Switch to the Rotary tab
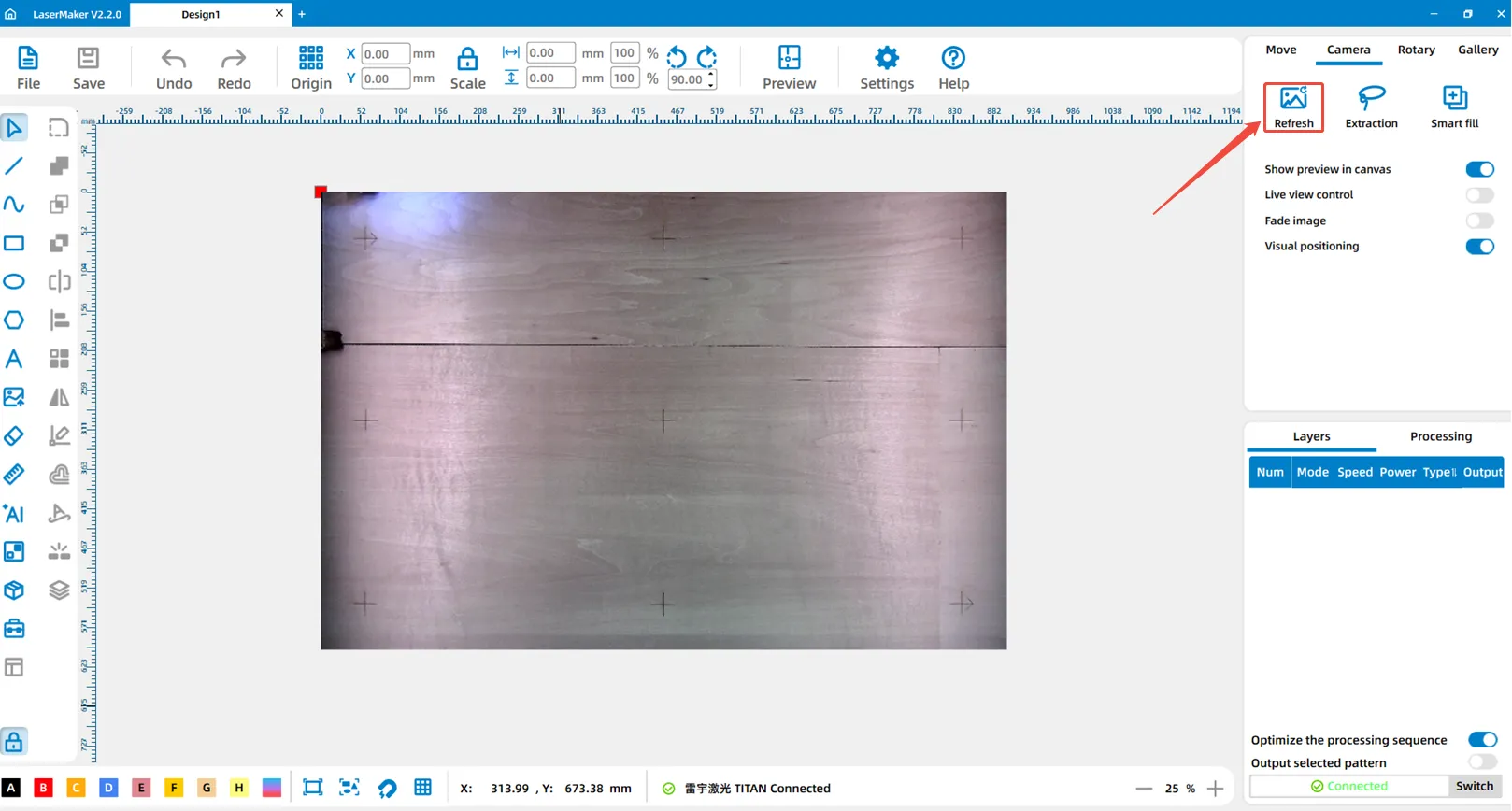The image size is (1512, 811). point(1416,50)
